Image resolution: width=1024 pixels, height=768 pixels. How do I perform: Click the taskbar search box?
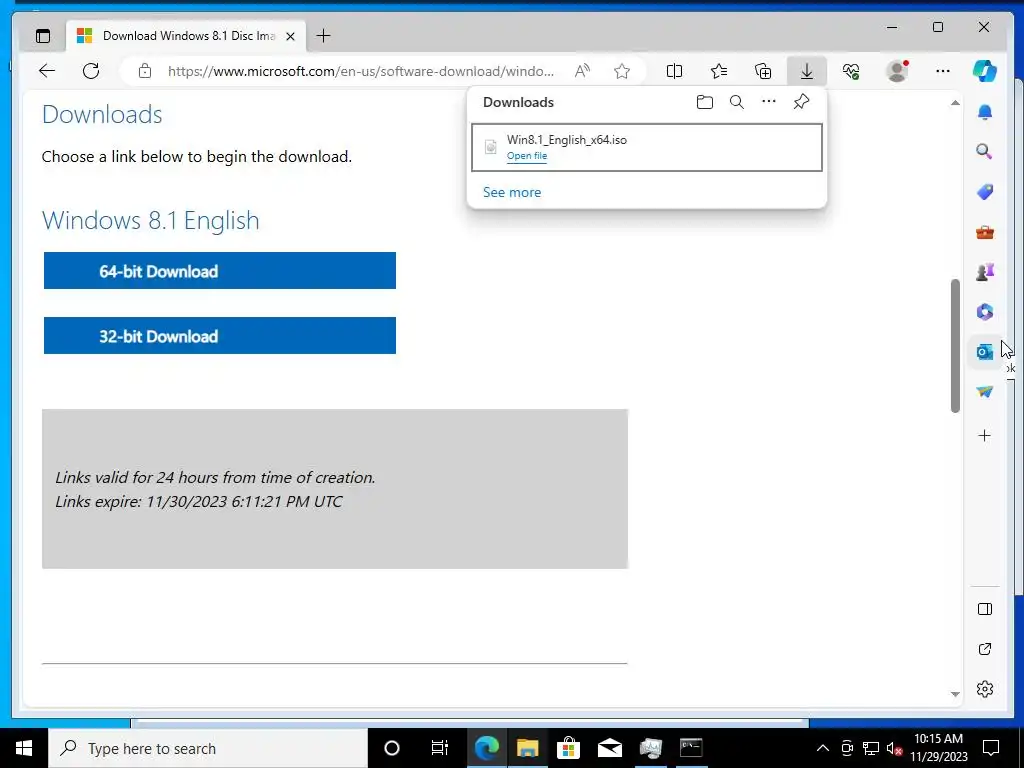(208, 748)
